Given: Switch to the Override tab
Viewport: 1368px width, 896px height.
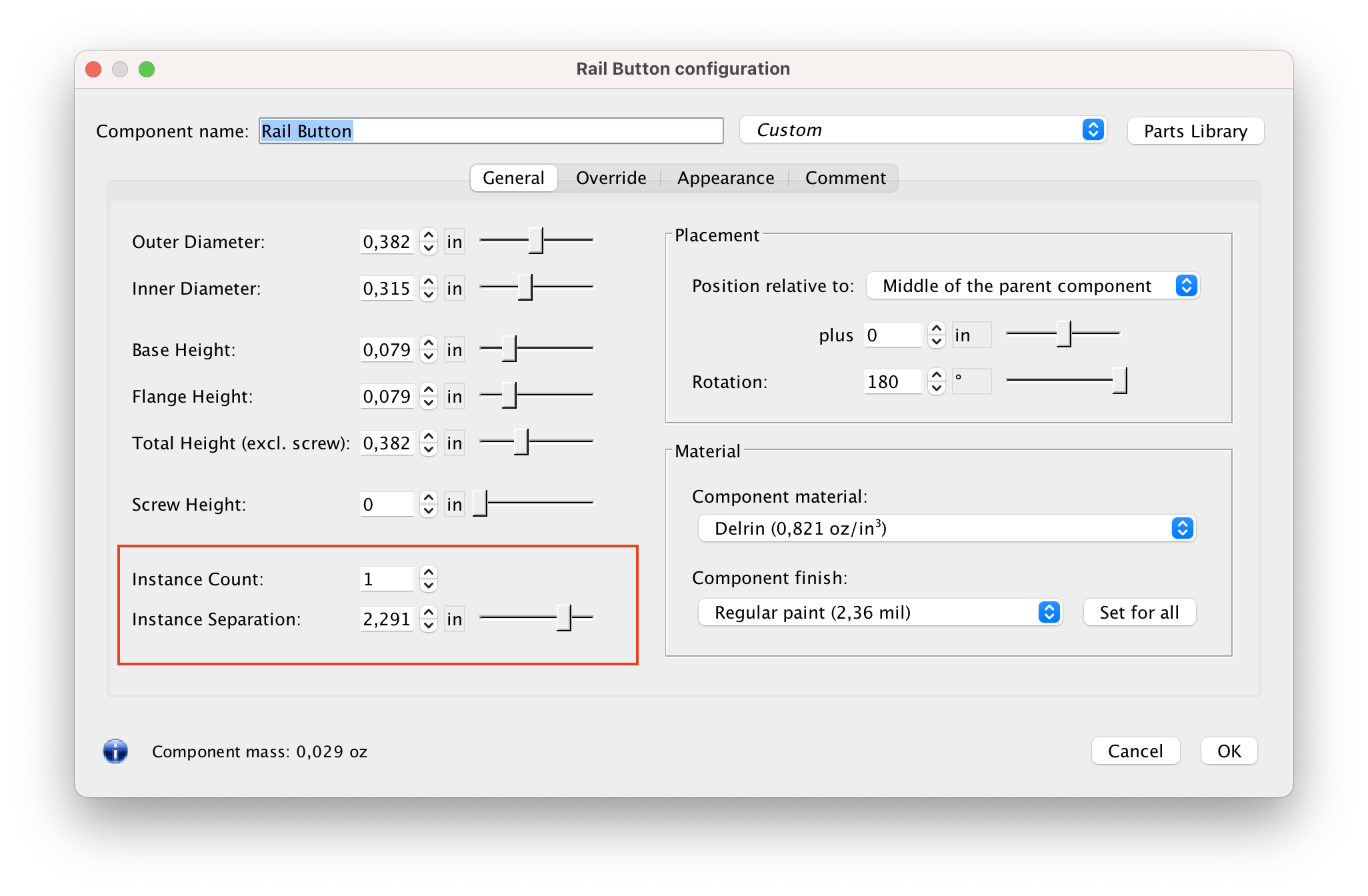Looking at the screenshot, I should (x=610, y=178).
